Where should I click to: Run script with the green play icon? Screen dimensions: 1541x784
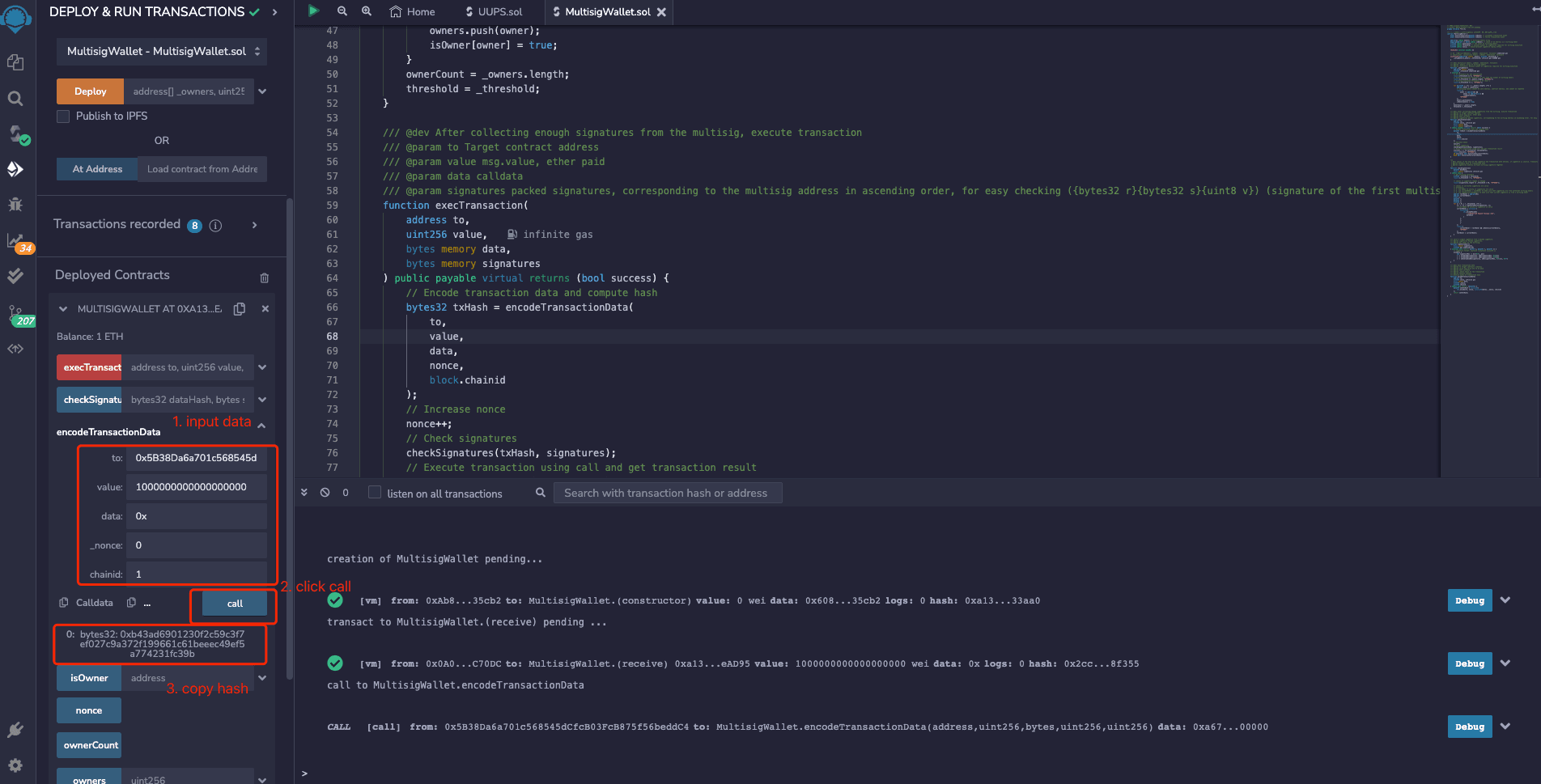pyautogui.click(x=314, y=11)
